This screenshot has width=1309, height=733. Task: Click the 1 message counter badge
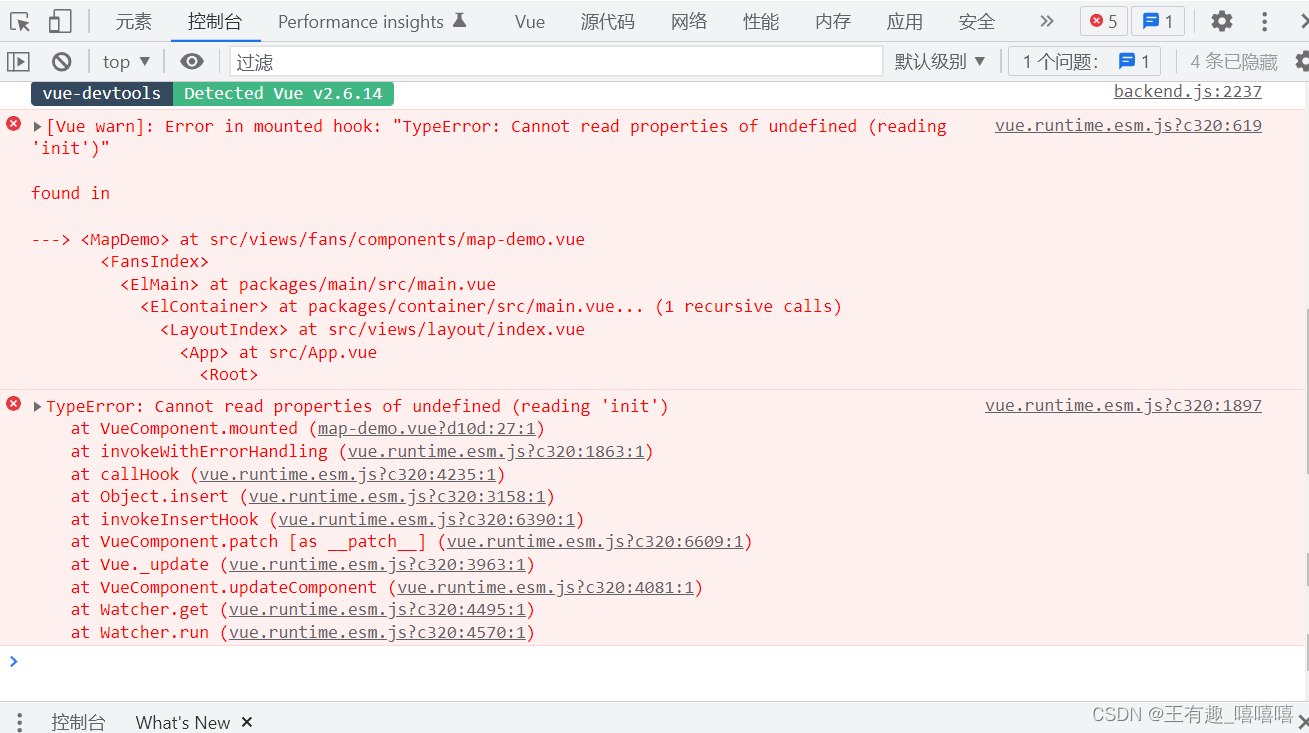coord(1158,21)
